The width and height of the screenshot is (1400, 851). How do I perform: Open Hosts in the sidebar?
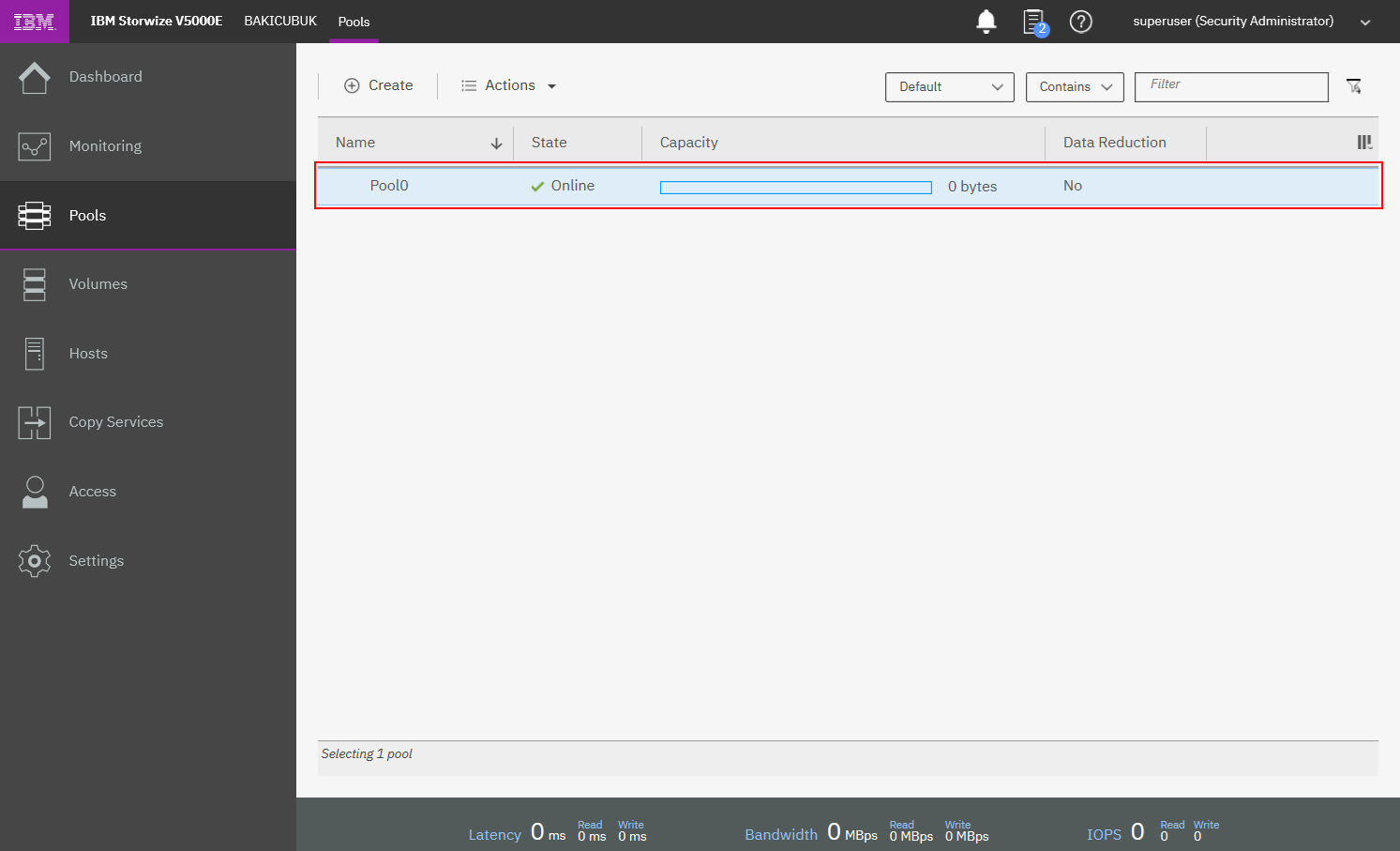pos(88,354)
